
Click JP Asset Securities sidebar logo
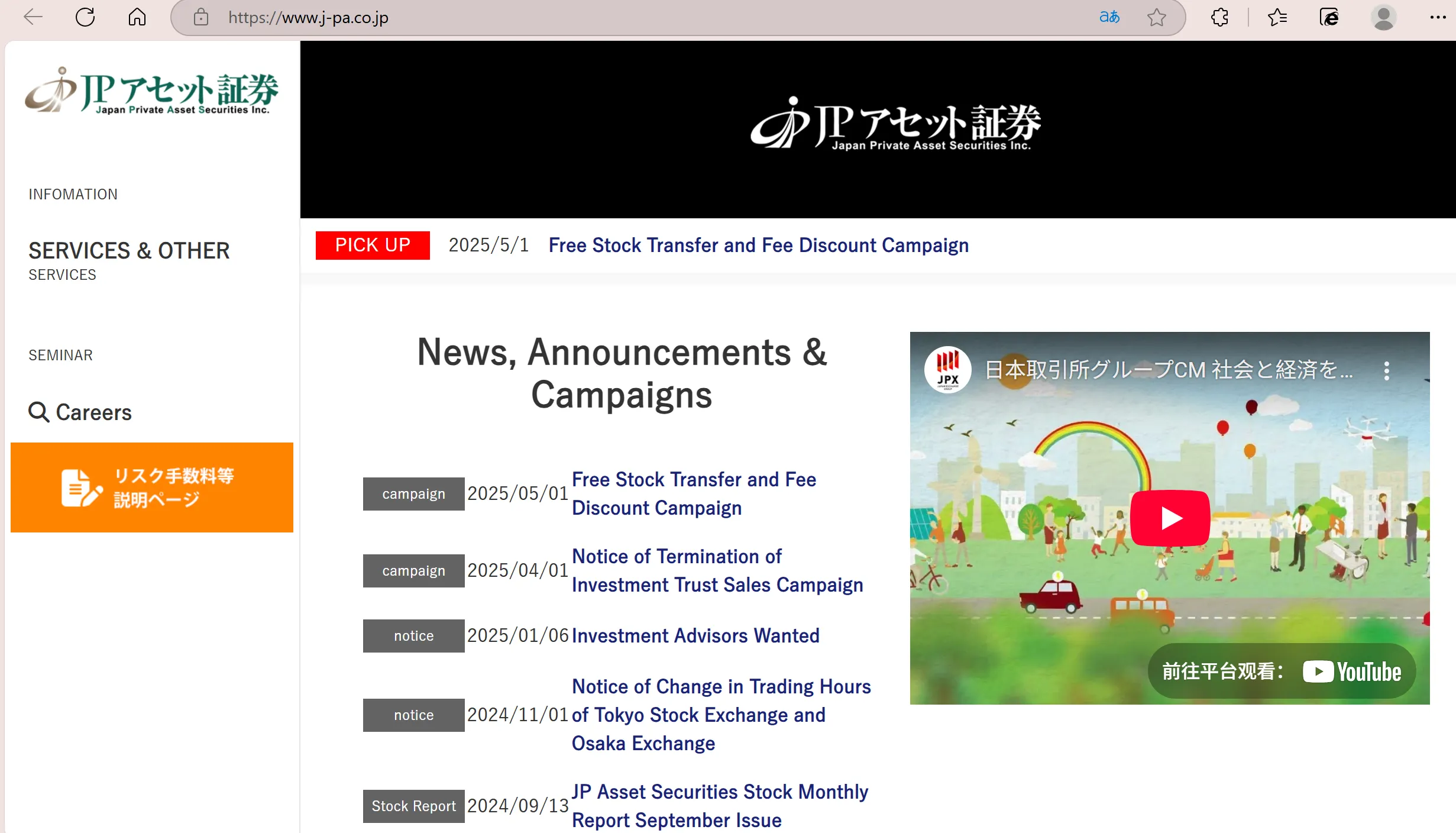151,90
